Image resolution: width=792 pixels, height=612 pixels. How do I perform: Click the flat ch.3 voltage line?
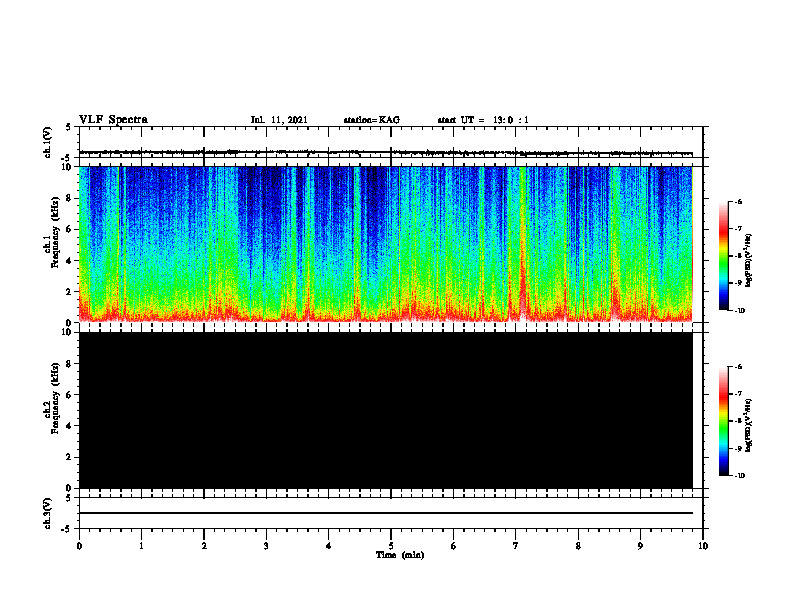385,513
